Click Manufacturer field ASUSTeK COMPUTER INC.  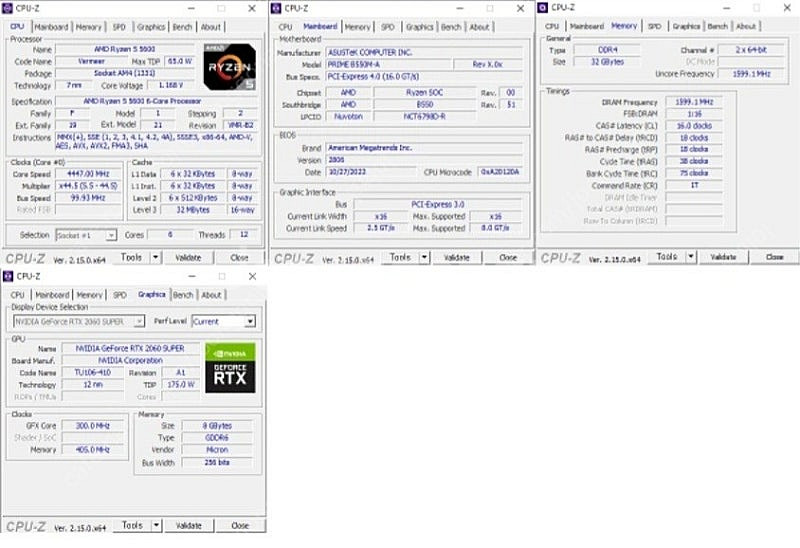click(x=424, y=53)
